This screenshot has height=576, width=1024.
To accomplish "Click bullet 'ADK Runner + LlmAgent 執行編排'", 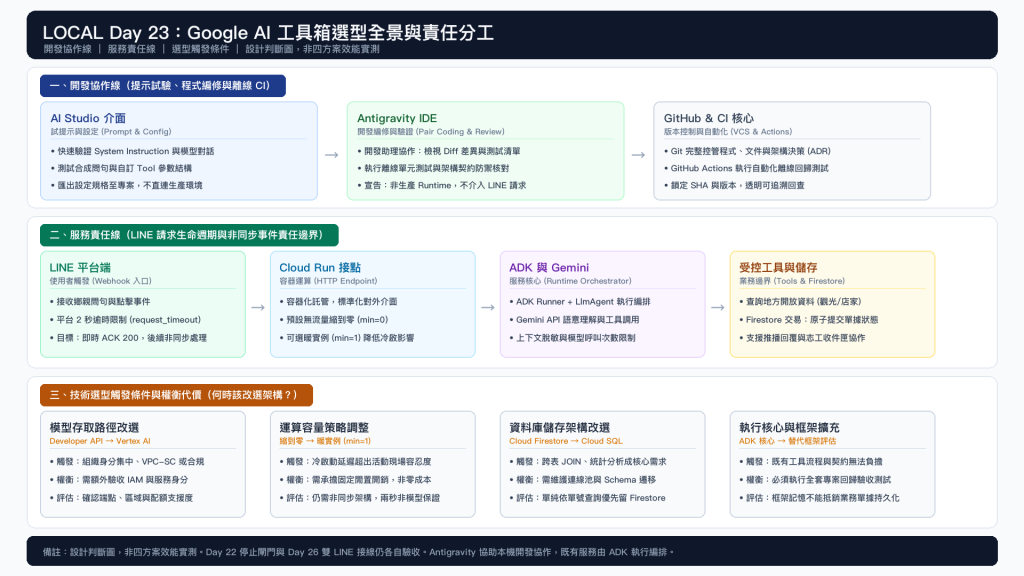I will [581, 302].
